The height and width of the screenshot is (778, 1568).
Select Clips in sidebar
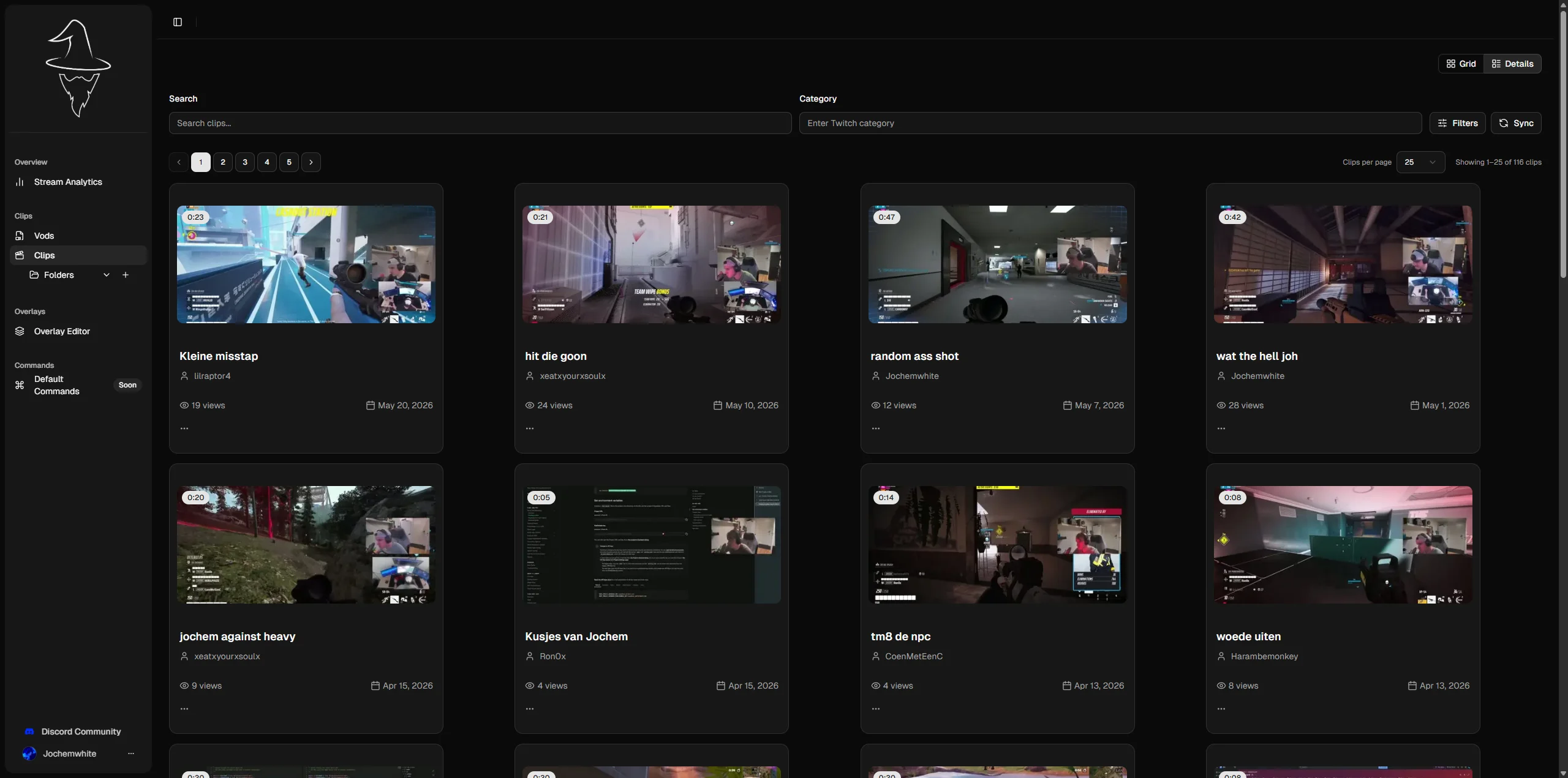78,255
